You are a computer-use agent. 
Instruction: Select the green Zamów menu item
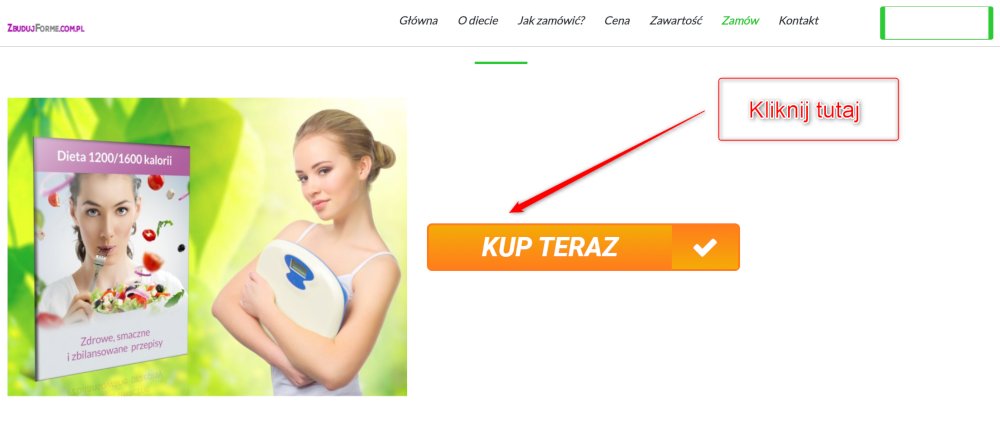[740, 20]
